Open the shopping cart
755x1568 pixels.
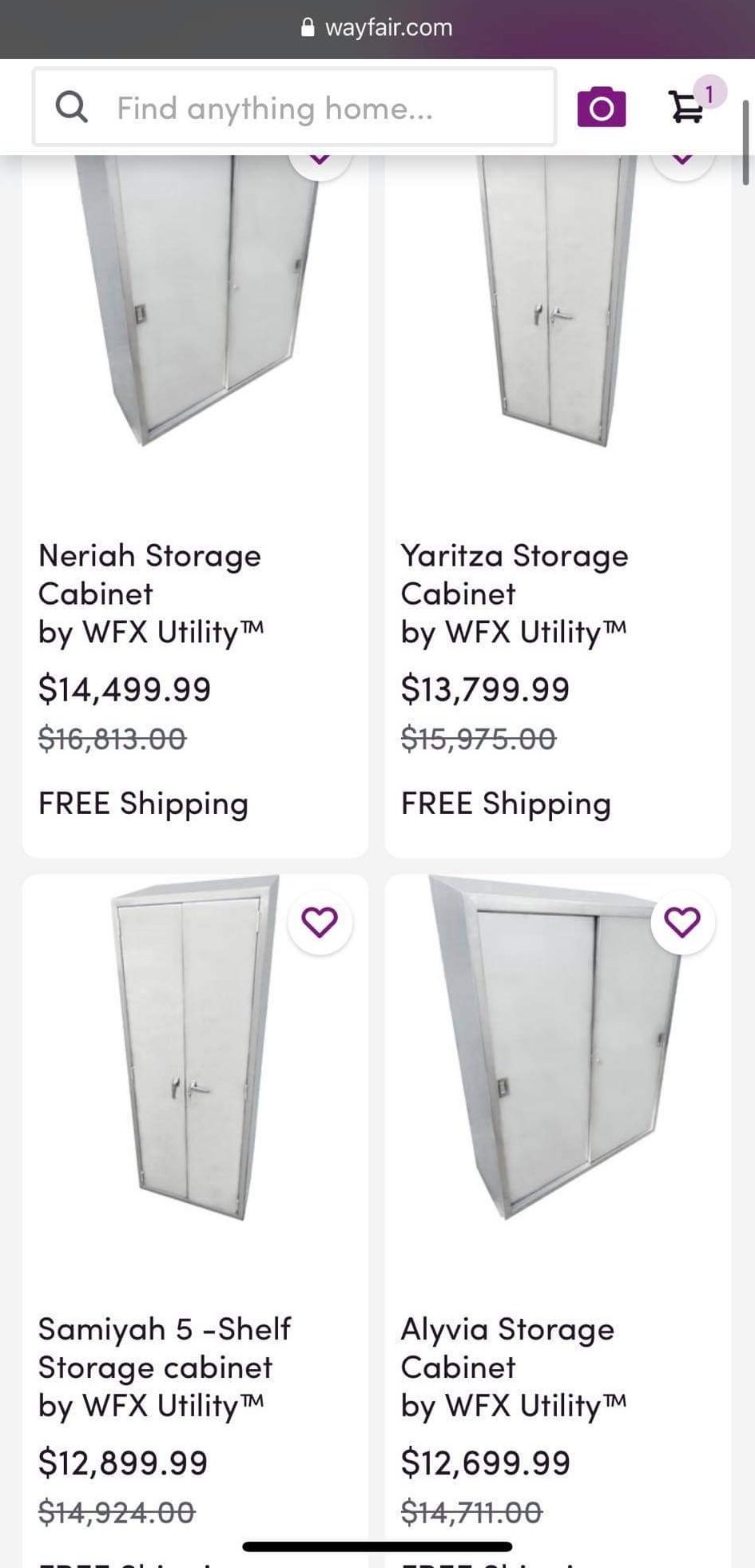[686, 107]
